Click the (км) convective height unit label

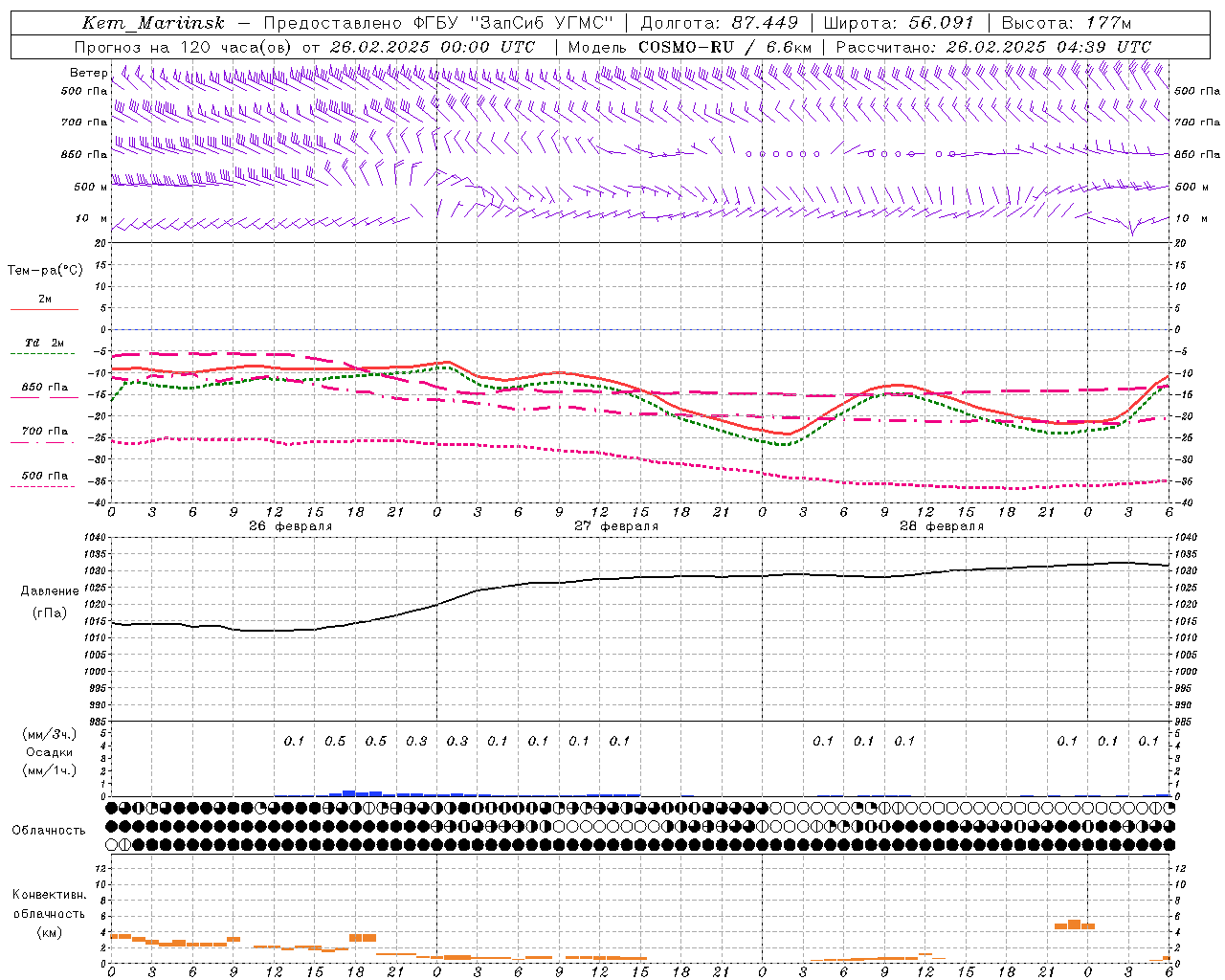(x=49, y=933)
